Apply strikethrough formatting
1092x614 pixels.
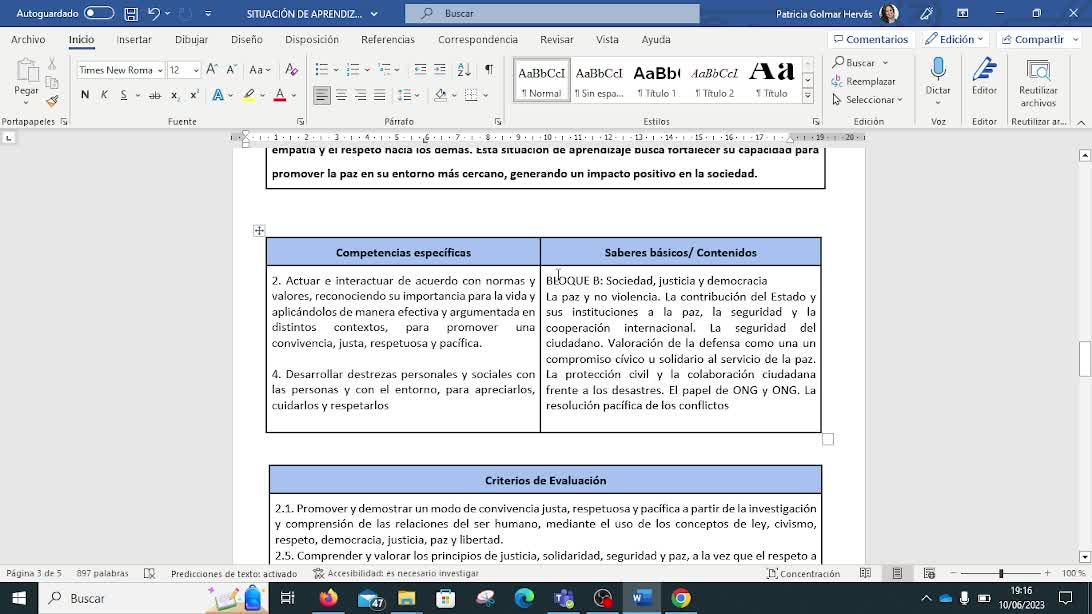[155, 95]
